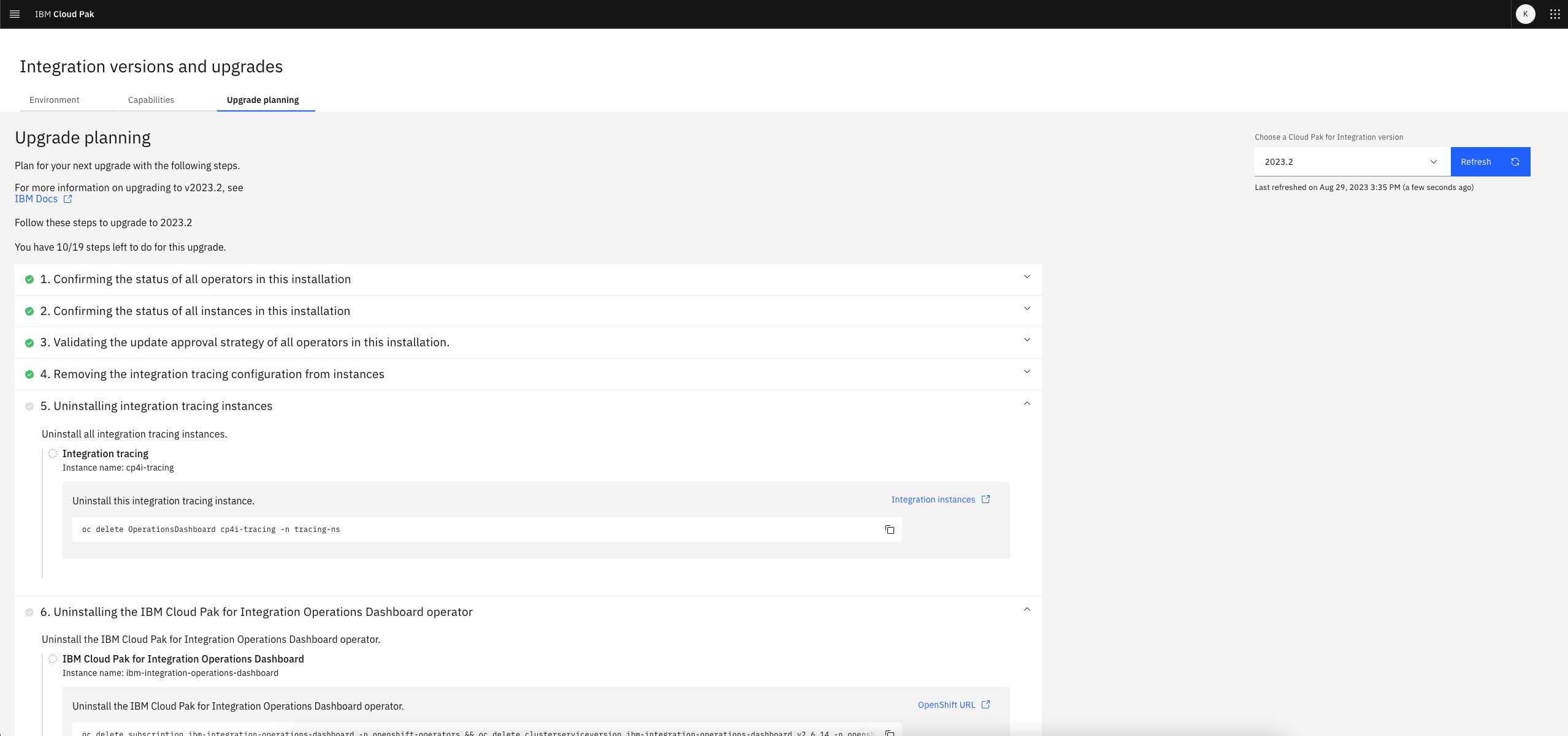Collapse step 5 uninstalling tracing instances
This screenshot has height=736, width=1568.
(x=1027, y=404)
